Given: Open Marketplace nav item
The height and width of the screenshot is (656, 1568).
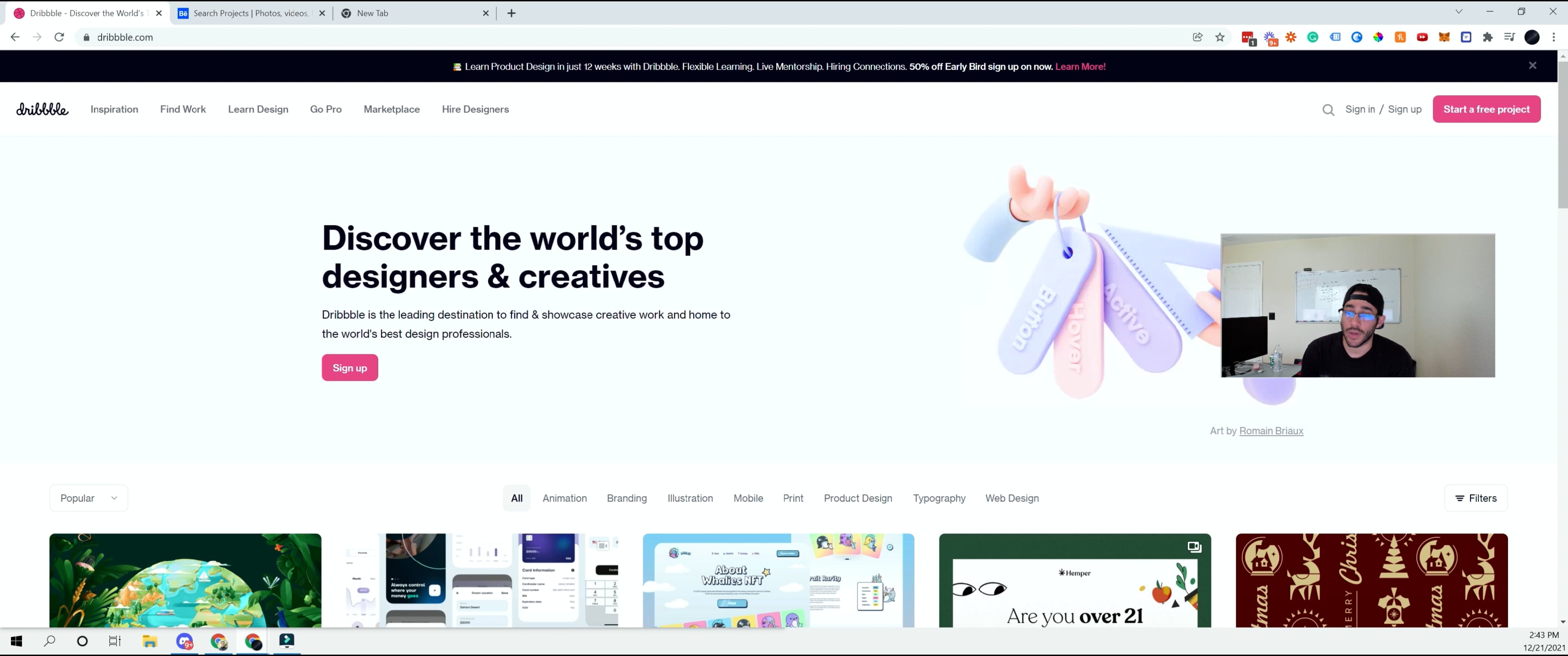Looking at the screenshot, I should point(392,109).
